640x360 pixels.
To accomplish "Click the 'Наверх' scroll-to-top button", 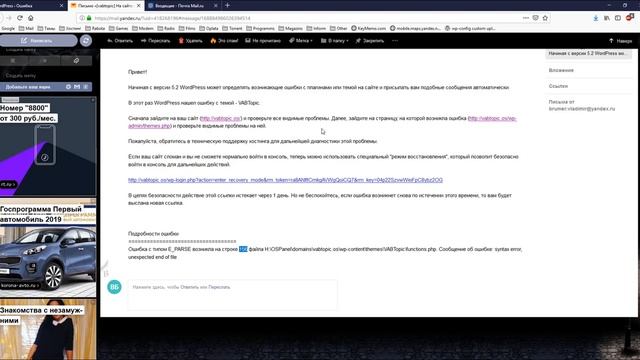I will [620, 41].
